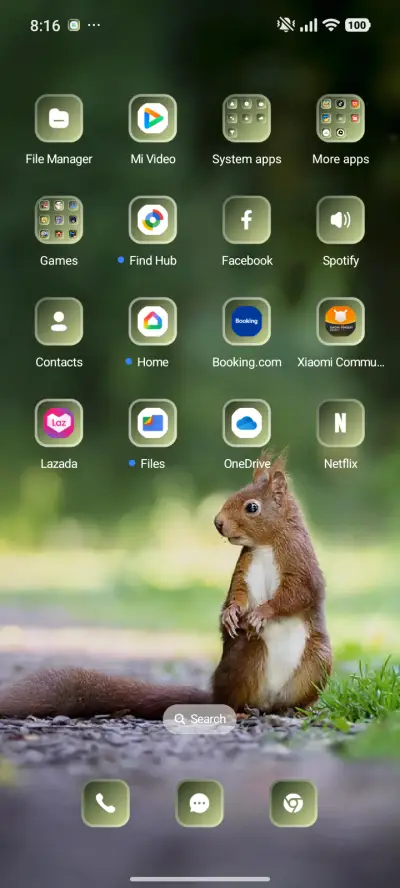Launch the Netflix app

tap(341, 423)
